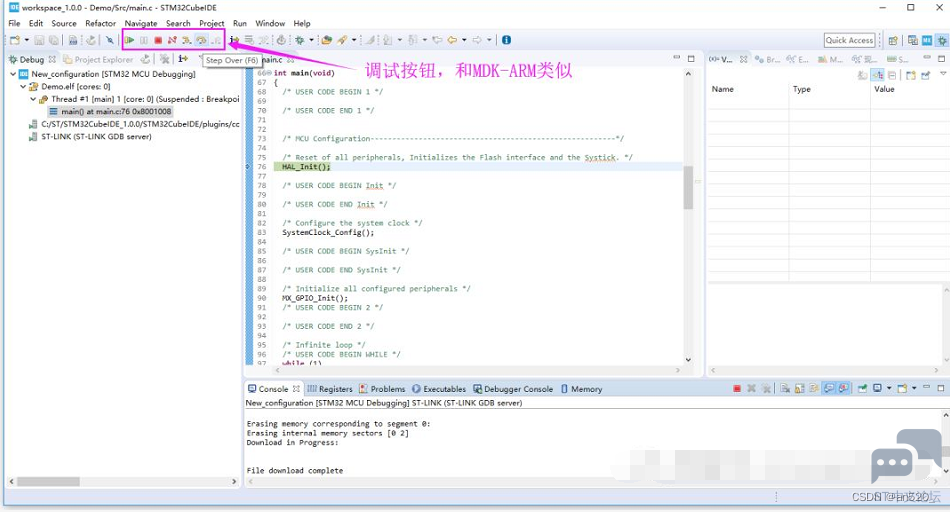This screenshot has width=950, height=512.
Task: Close the Console tab
Action: (296, 388)
